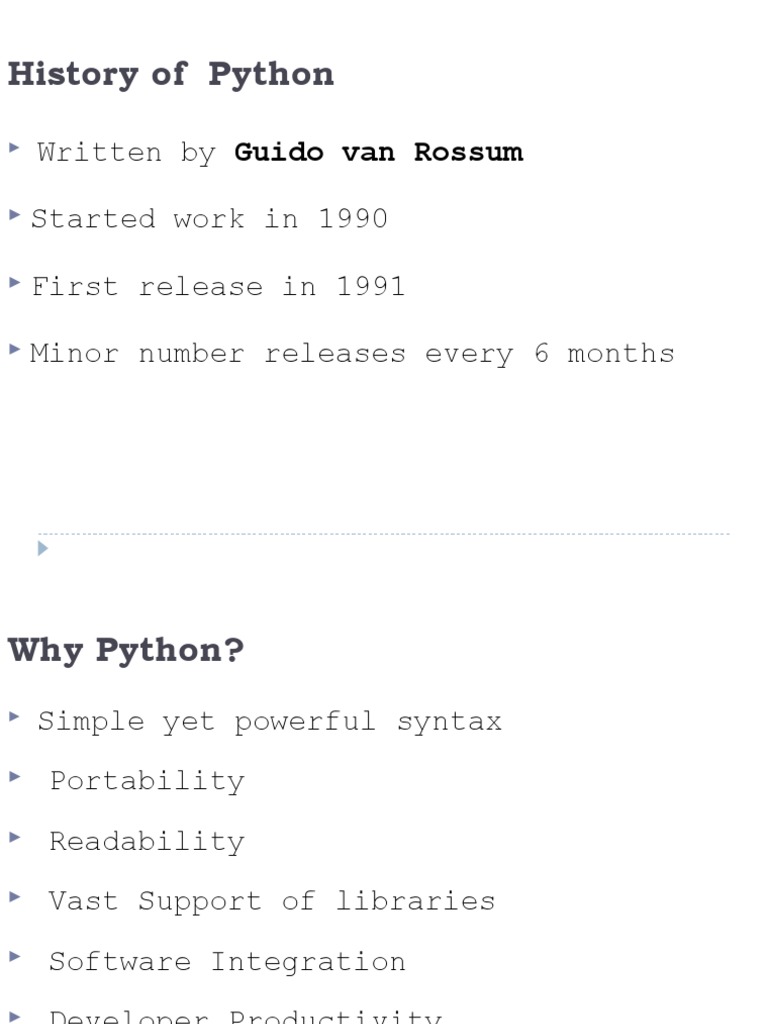Click the text "Minor number releases every 6 months"
Image resolution: width=768 pixels, height=1024 pixels.
[x=352, y=354]
